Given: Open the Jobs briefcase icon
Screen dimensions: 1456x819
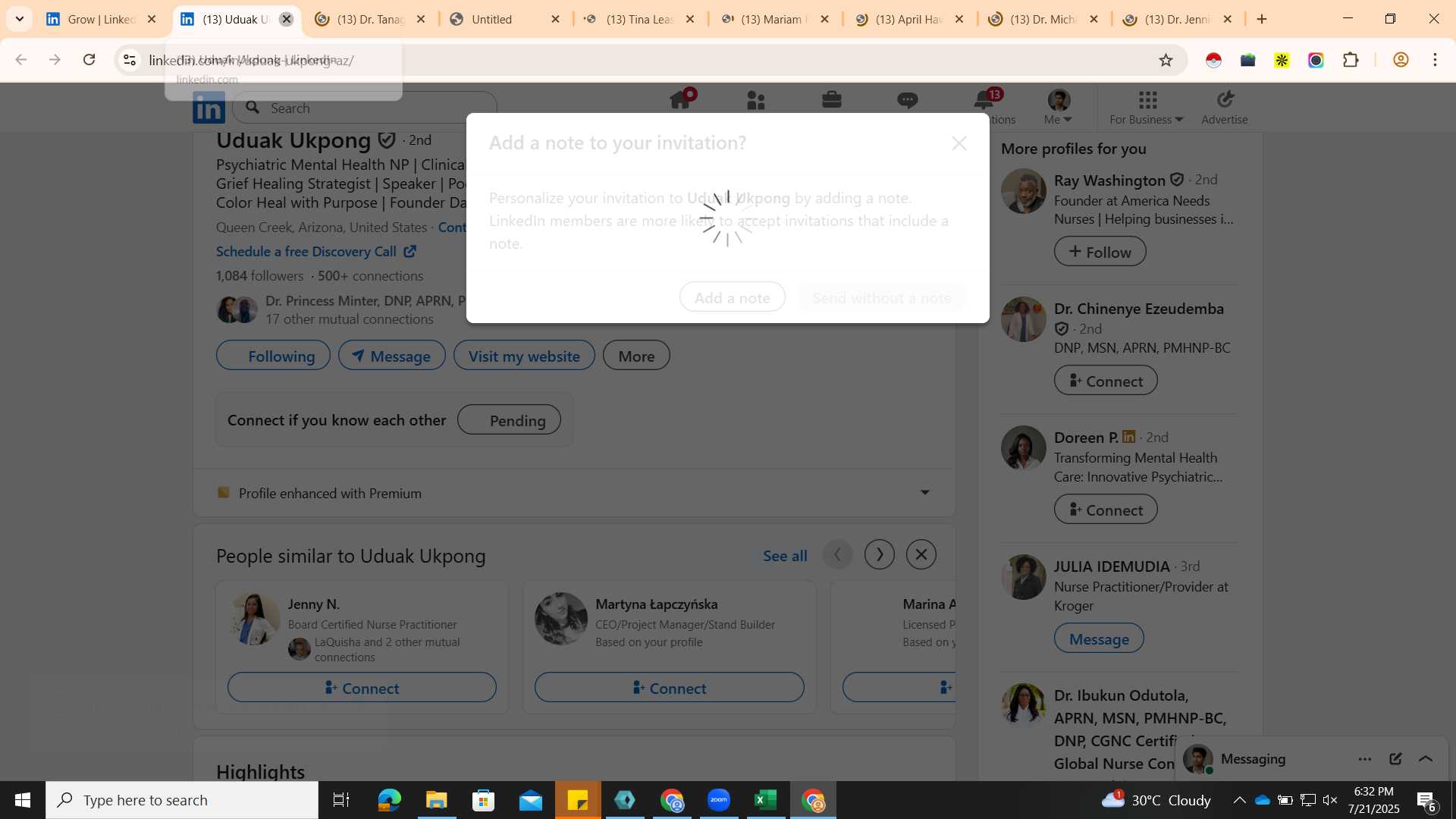Looking at the screenshot, I should point(832,100).
